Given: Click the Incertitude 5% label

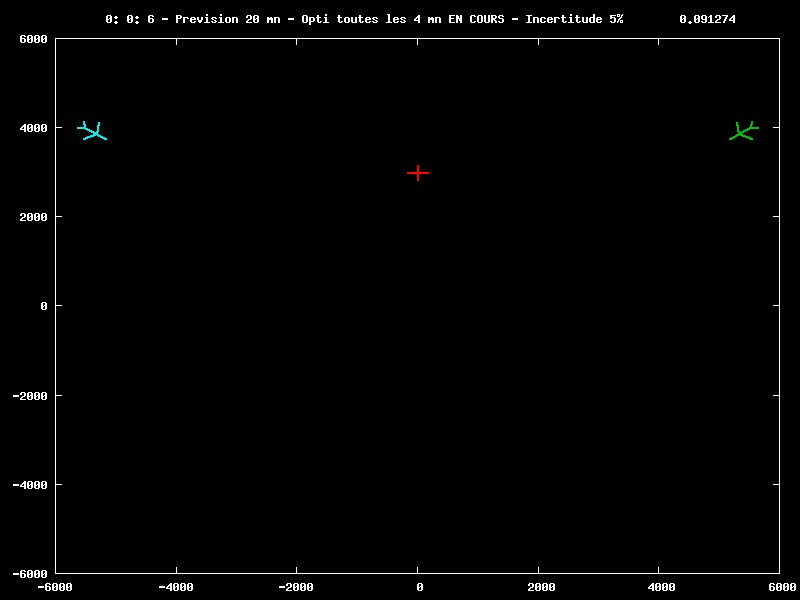Looking at the screenshot, I should [x=574, y=19].
